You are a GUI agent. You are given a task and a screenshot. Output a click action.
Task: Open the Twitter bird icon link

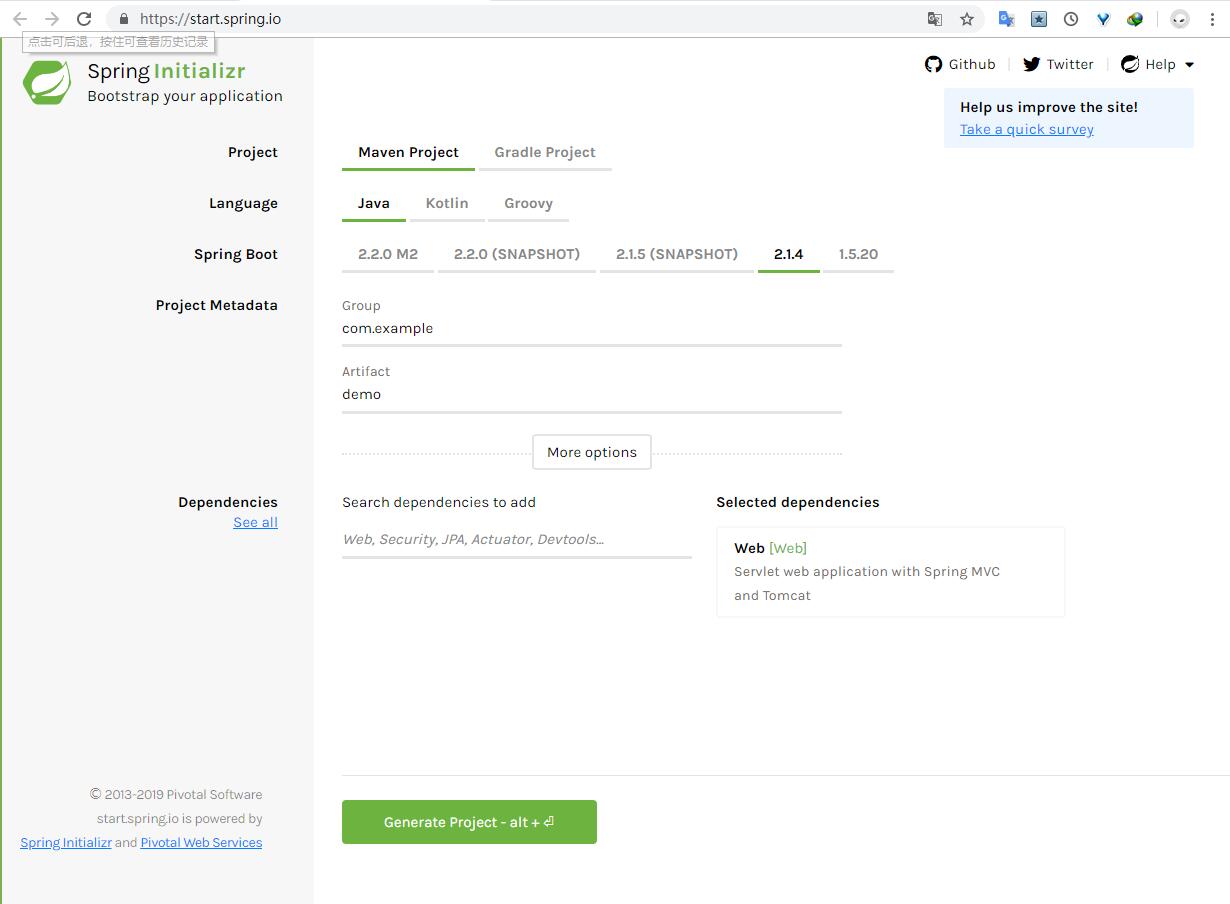[1031, 64]
